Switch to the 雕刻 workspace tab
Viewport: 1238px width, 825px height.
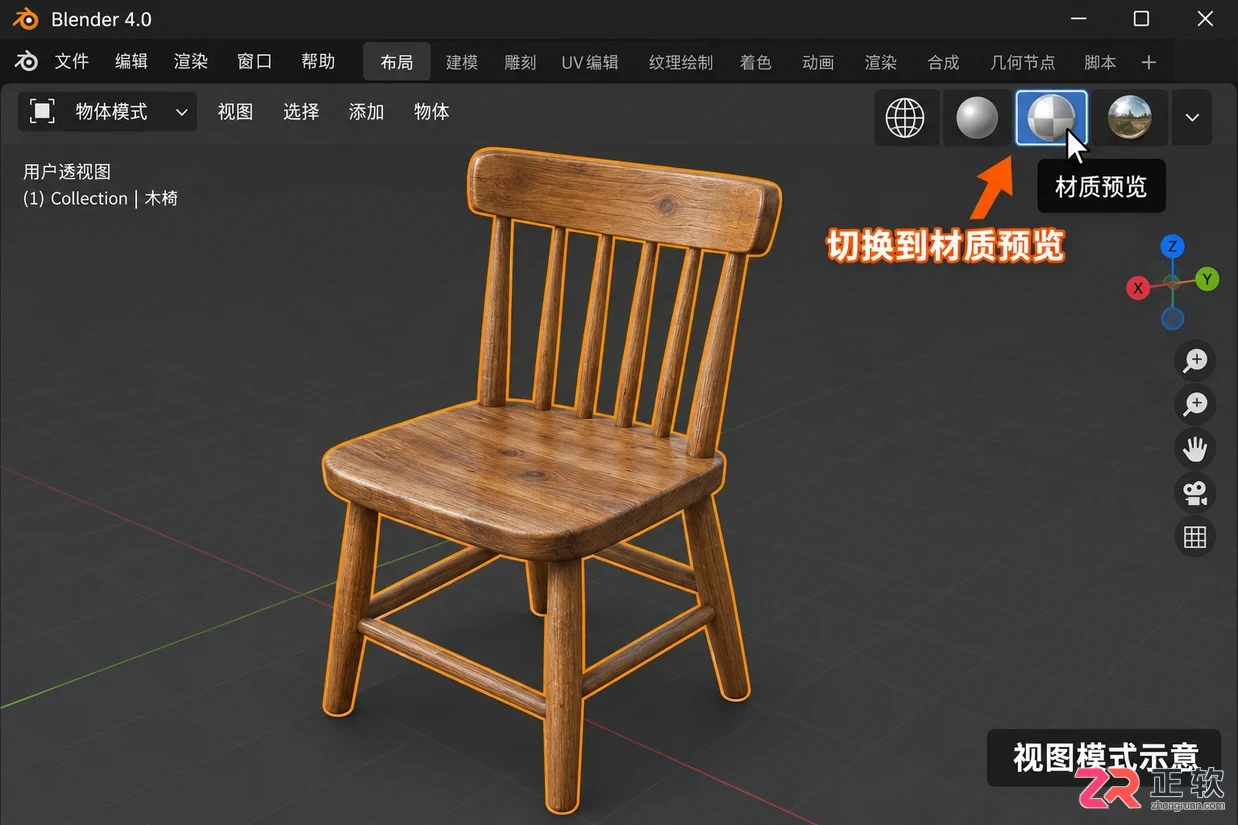click(521, 62)
